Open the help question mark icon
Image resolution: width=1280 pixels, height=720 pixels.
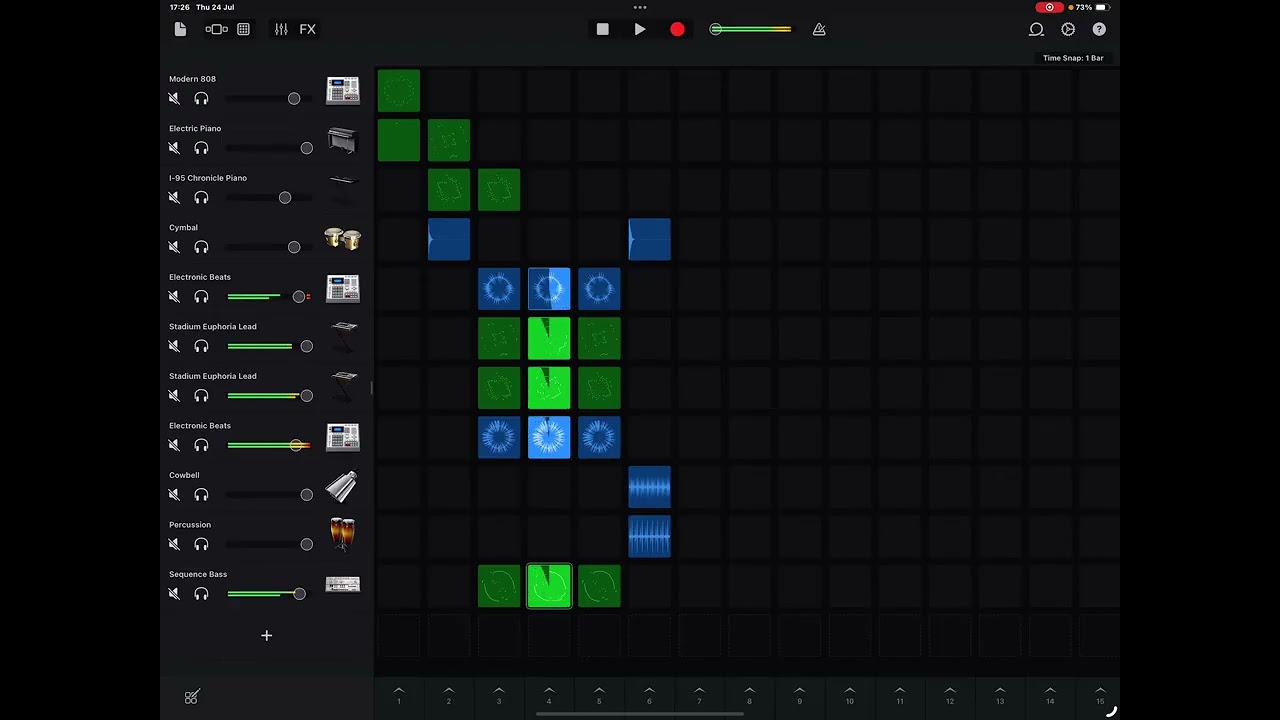[x=1099, y=29]
